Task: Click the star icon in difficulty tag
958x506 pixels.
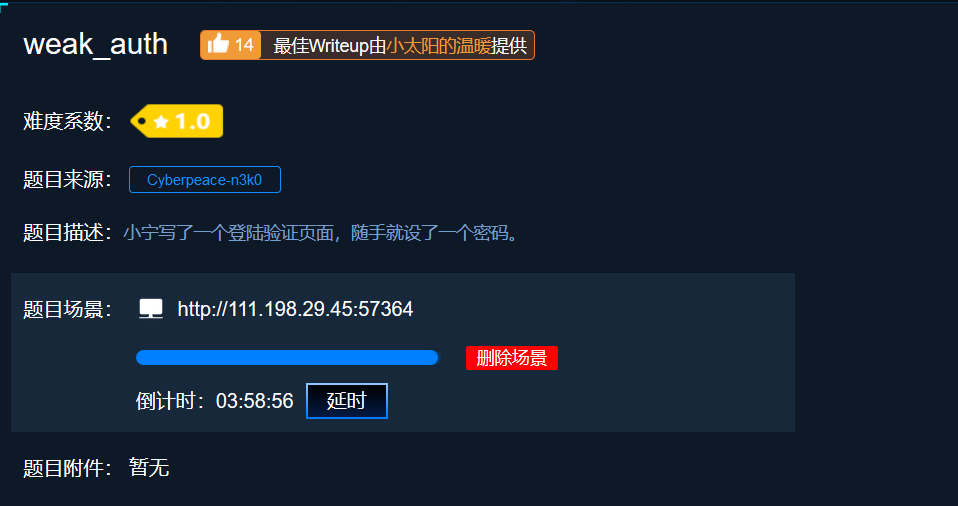Action: click(x=161, y=122)
